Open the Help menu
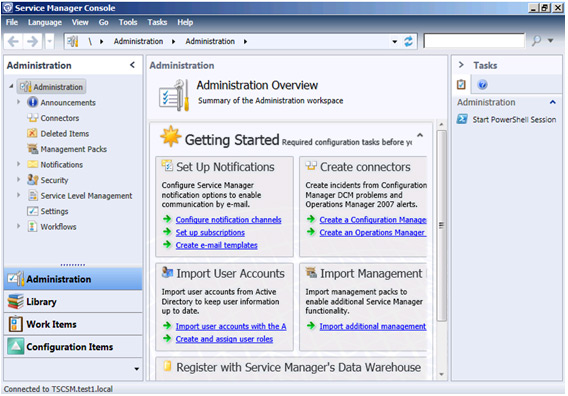568x396 pixels. [185, 22]
